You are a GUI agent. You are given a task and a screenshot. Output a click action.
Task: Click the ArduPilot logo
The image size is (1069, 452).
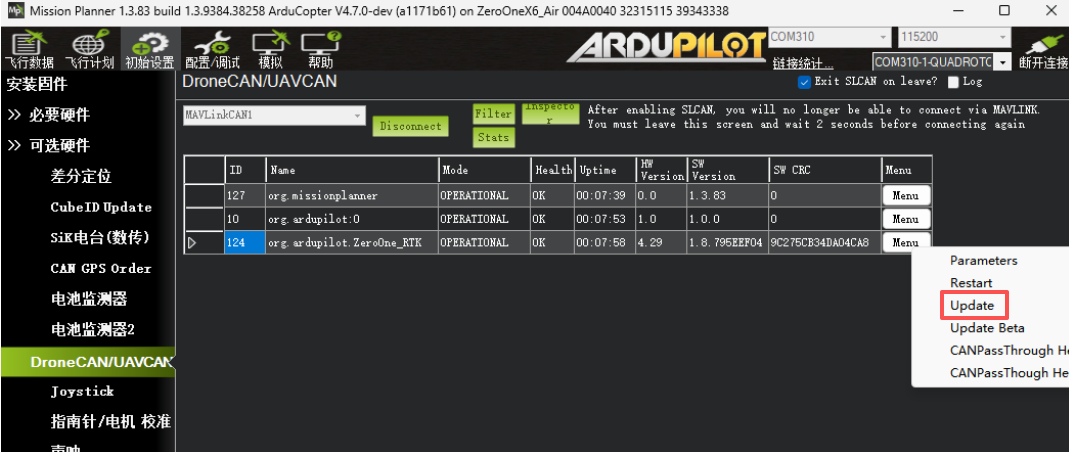coord(665,47)
